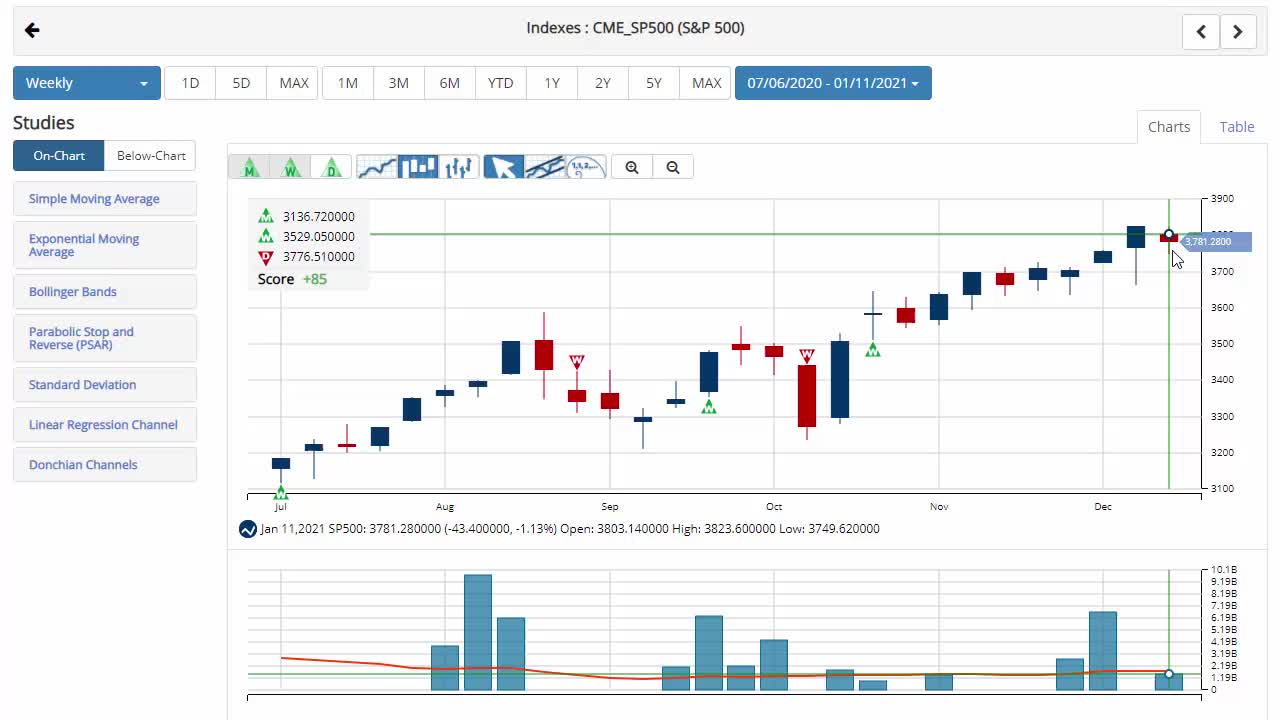Switch to the Below-Chart studies tab
The width and height of the screenshot is (1280, 720).
(151, 155)
